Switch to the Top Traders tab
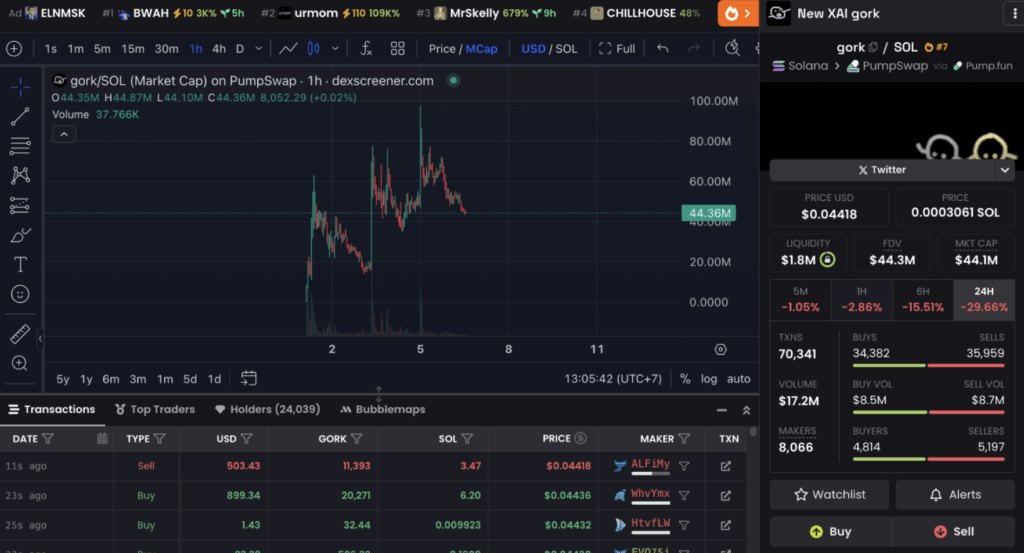Image resolution: width=1024 pixels, height=553 pixels. pyautogui.click(x=154, y=409)
